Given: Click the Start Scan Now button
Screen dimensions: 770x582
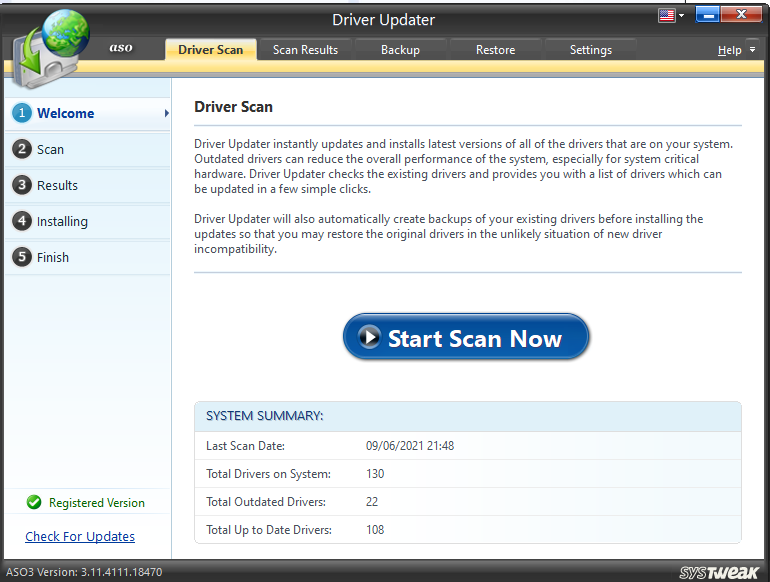Looking at the screenshot, I should click(x=466, y=337).
